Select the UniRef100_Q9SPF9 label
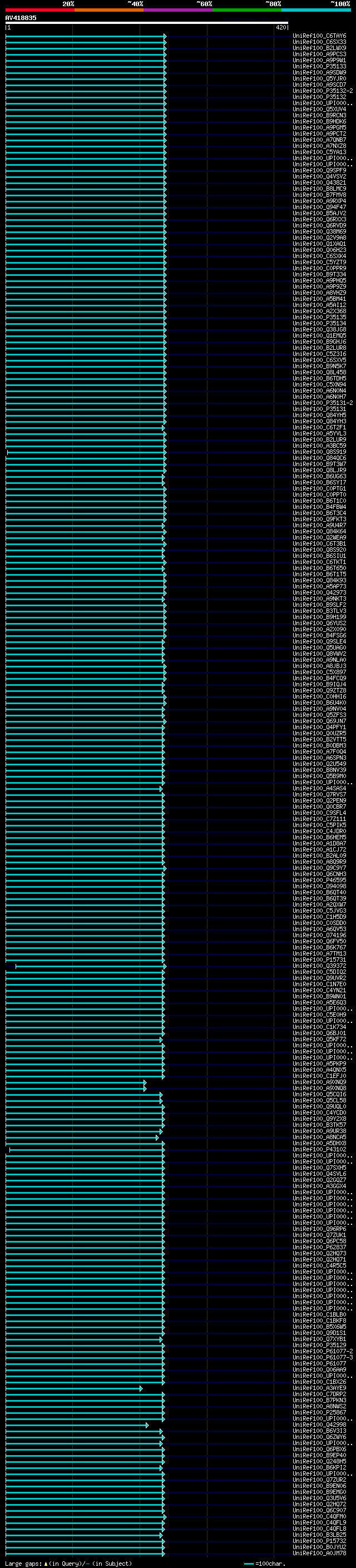Screen dimensions: 356x1568 [319, 170]
